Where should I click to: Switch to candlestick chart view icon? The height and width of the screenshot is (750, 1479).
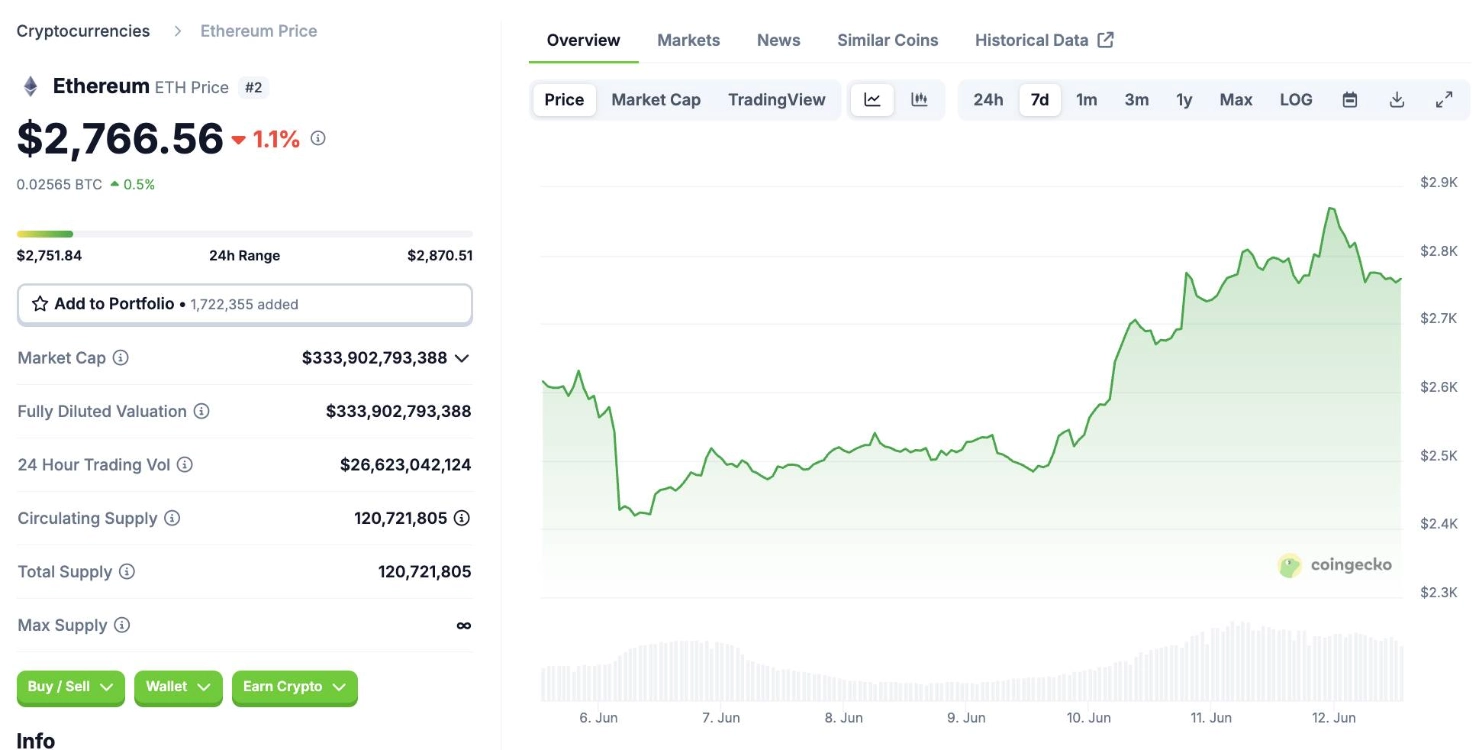(919, 99)
